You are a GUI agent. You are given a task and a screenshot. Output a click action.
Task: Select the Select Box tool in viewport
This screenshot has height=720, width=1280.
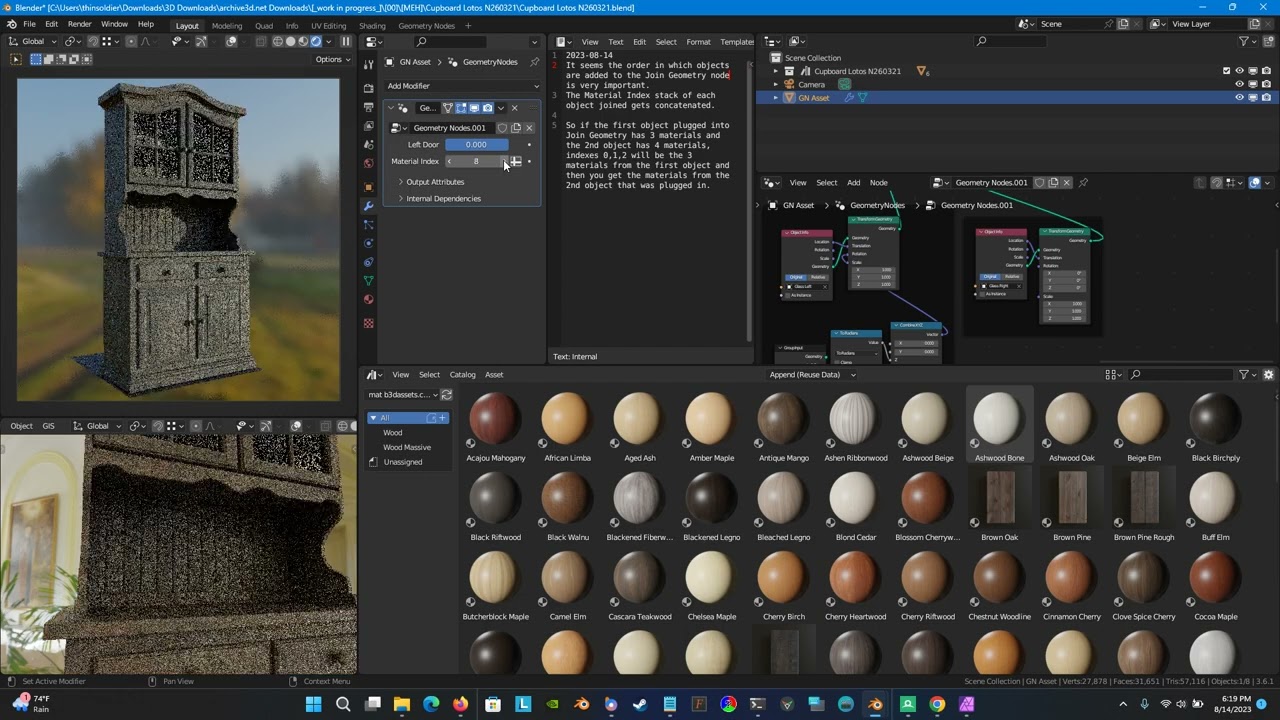click(15, 59)
